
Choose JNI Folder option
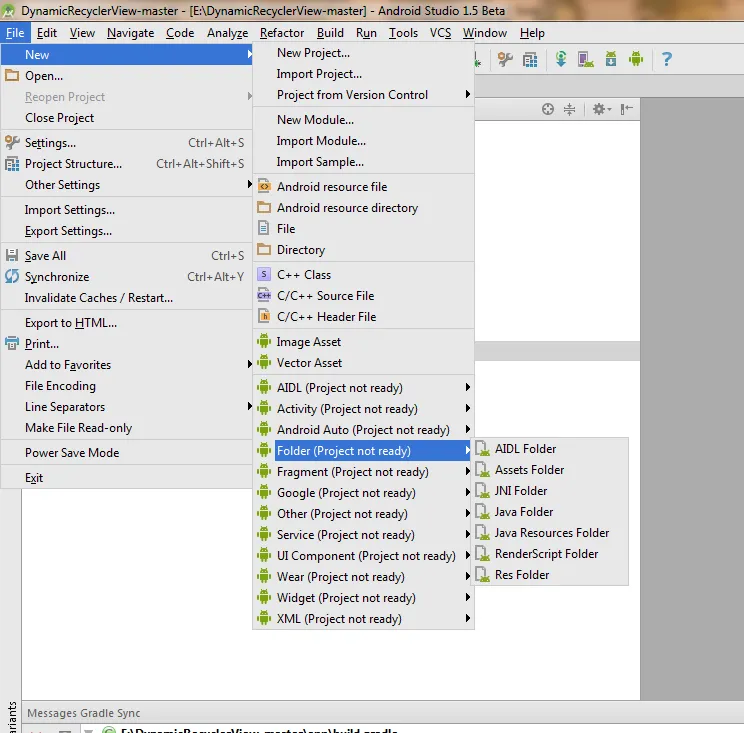click(551, 491)
